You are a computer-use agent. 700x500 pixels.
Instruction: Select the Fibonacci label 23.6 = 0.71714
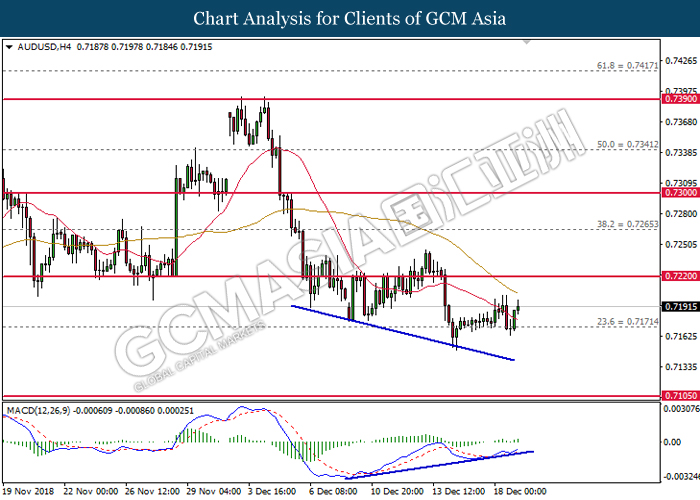coord(627,322)
